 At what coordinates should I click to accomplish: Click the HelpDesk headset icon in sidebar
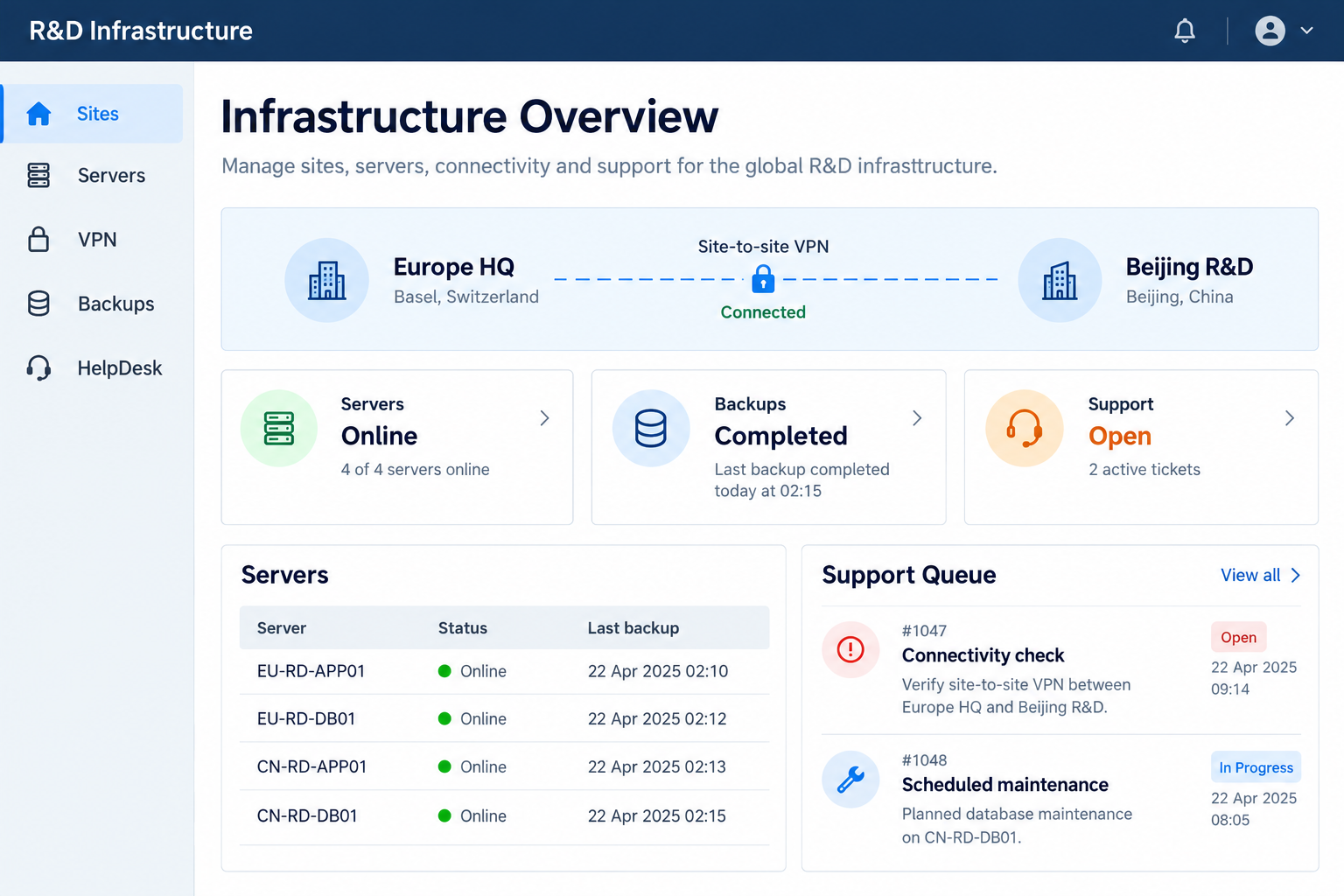[x=38, y=367]
